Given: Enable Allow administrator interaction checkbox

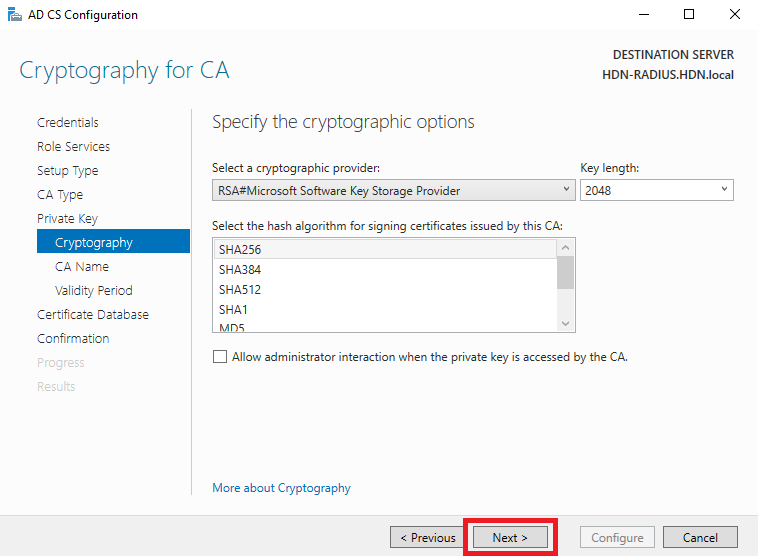Looking at the screenshot, I should click(x=220, y=357).
